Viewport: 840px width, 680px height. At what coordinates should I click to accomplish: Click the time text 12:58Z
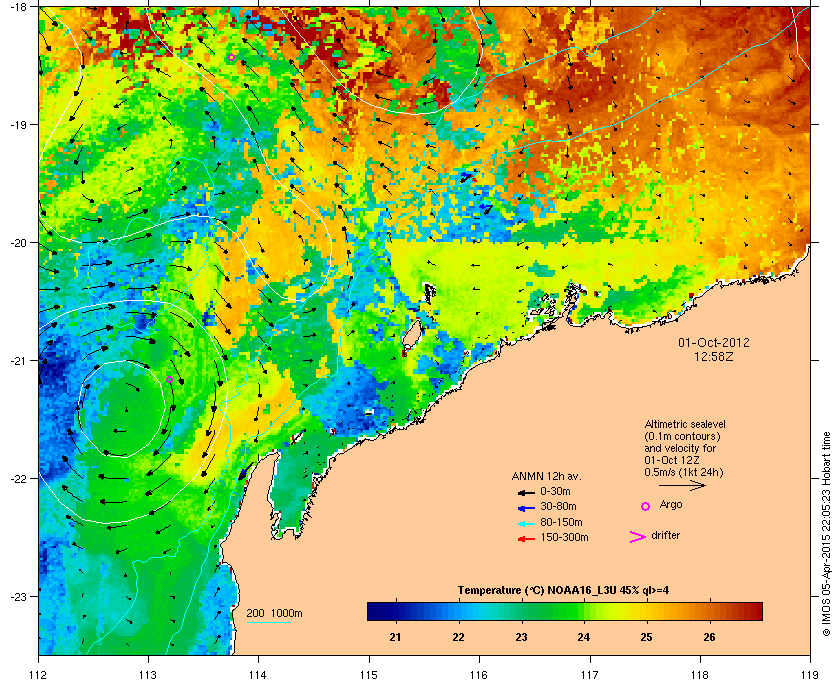(714, 356)
